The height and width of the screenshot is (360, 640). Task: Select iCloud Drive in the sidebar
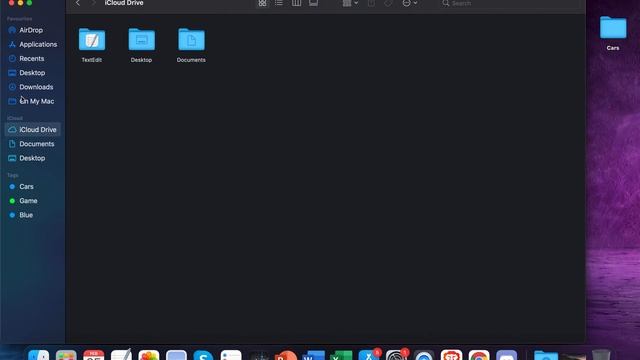pyautogui.click(x=33, y=130)
